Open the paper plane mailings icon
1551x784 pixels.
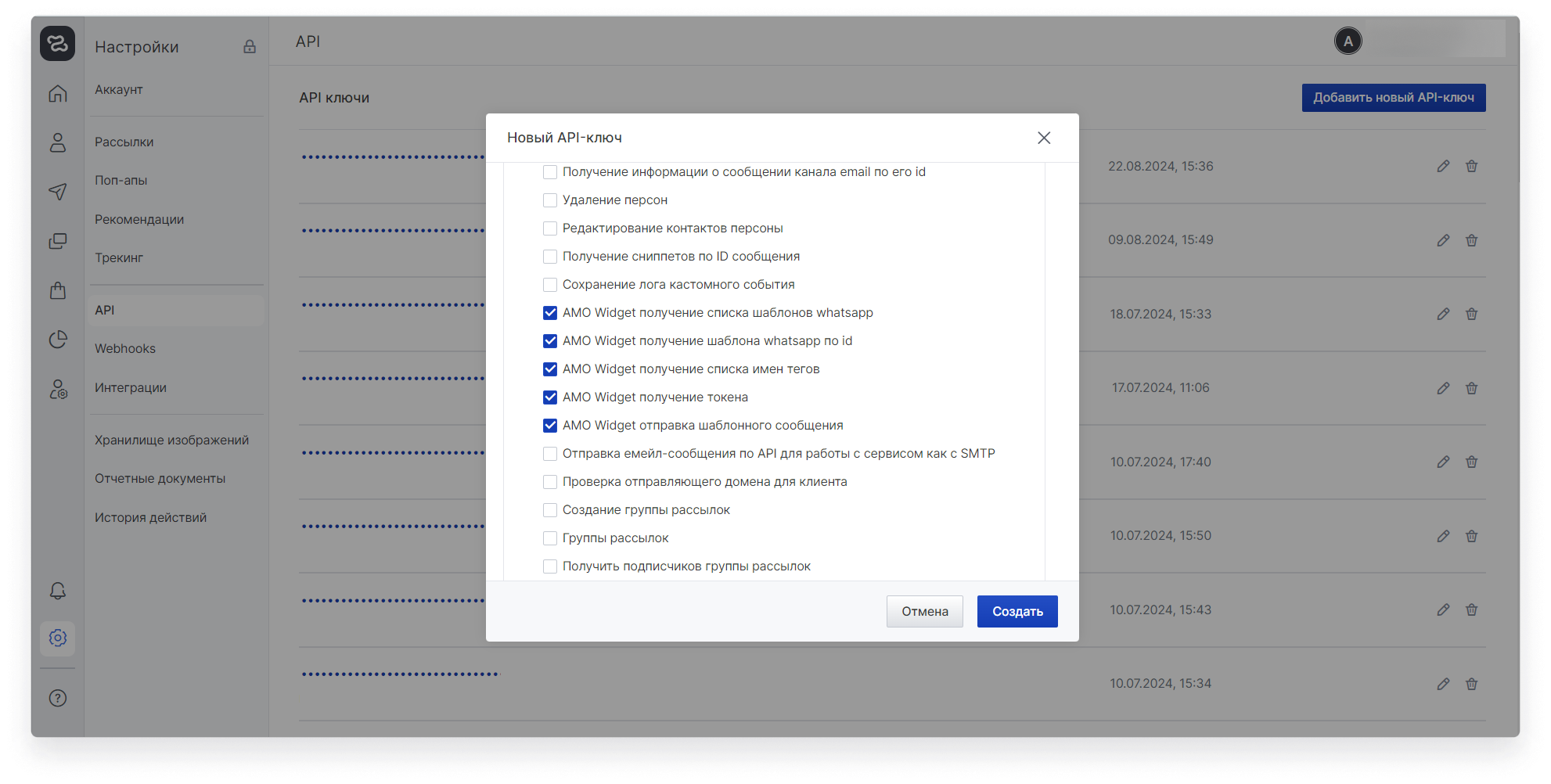[x=58, y=192]
